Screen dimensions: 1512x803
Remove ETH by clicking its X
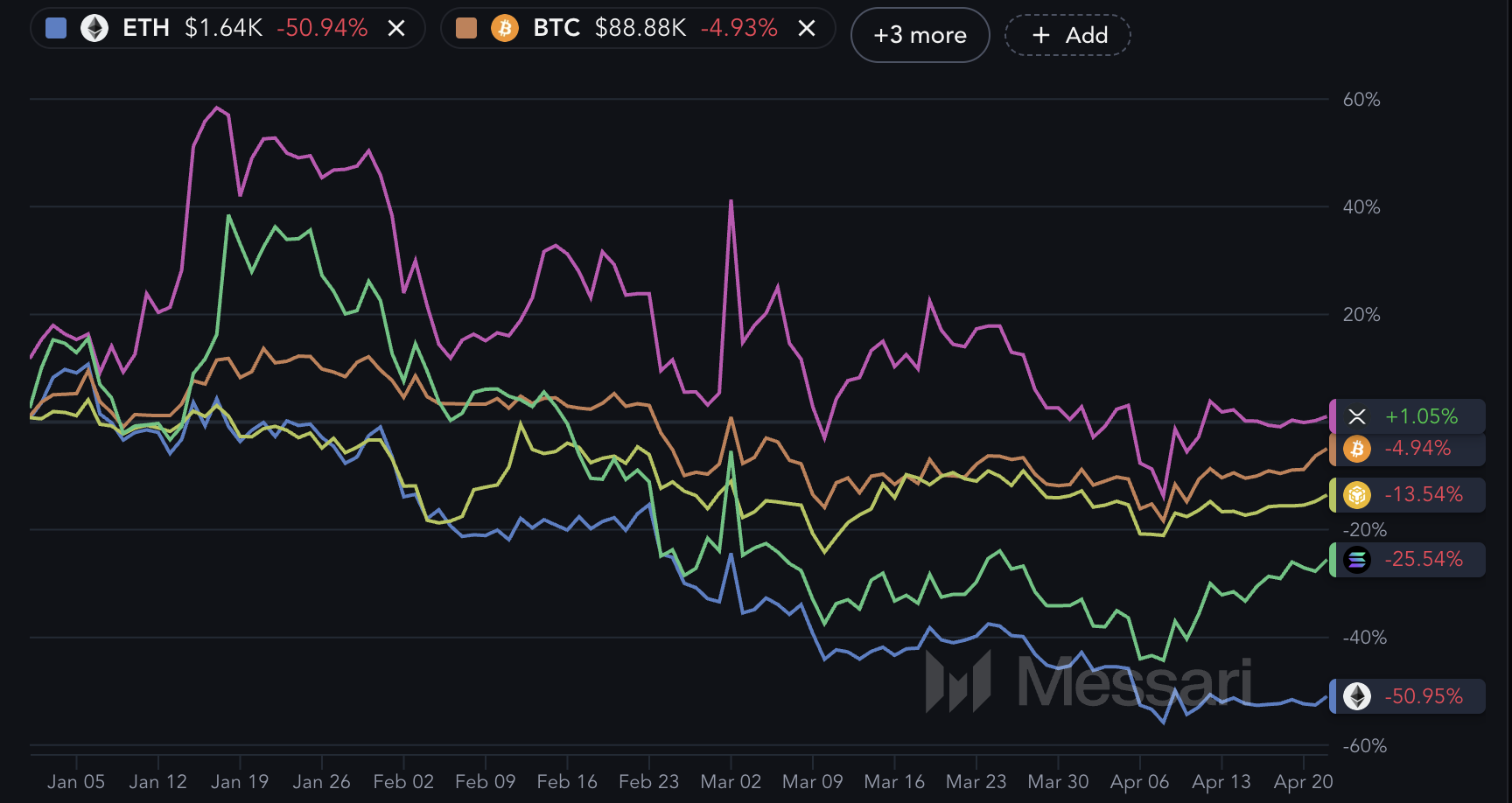[396, 27]
